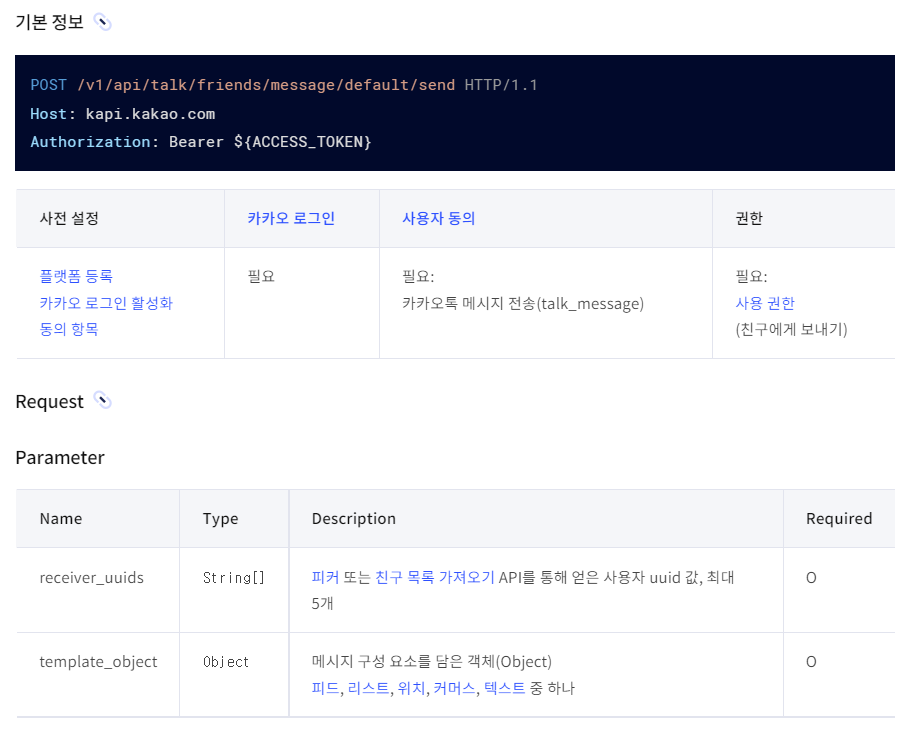The image size is (912, 735).
Task: Open the 피드 template link
Action: pyautogui.click(x=325, y=688)
